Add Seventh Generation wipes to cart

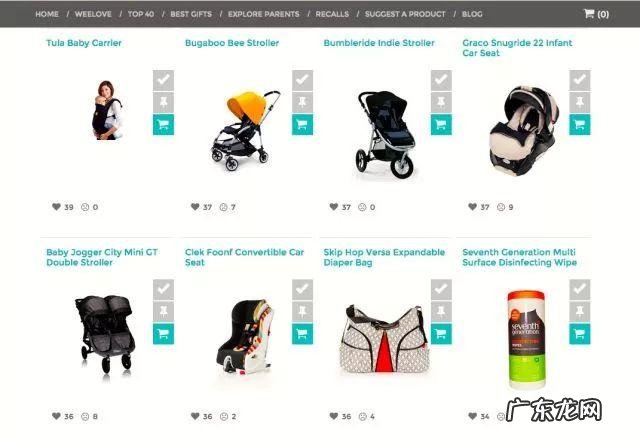click(x=580, y=334)
